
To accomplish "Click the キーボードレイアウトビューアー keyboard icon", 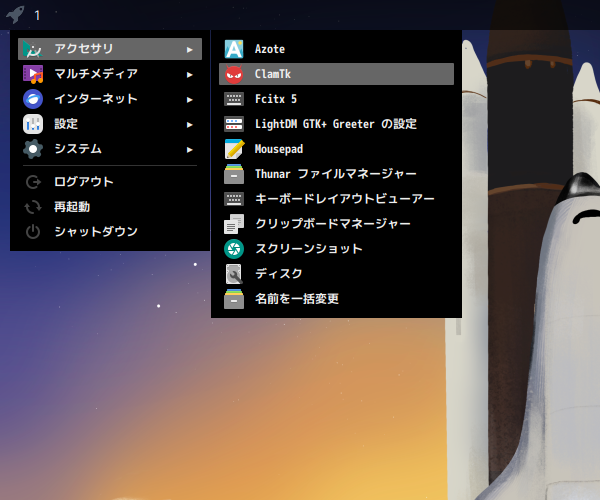I will coord(234,199).
